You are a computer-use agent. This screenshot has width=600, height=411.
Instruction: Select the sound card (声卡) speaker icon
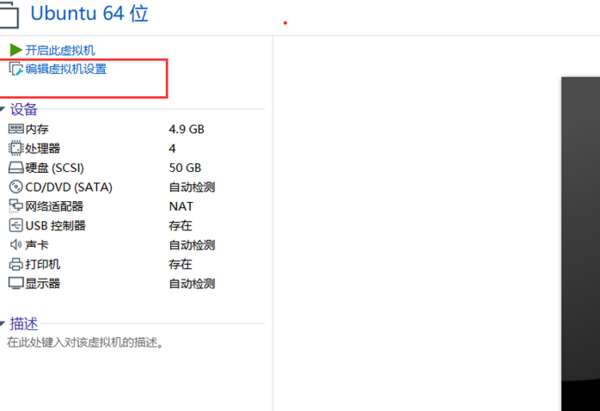[x=16, y=245]
